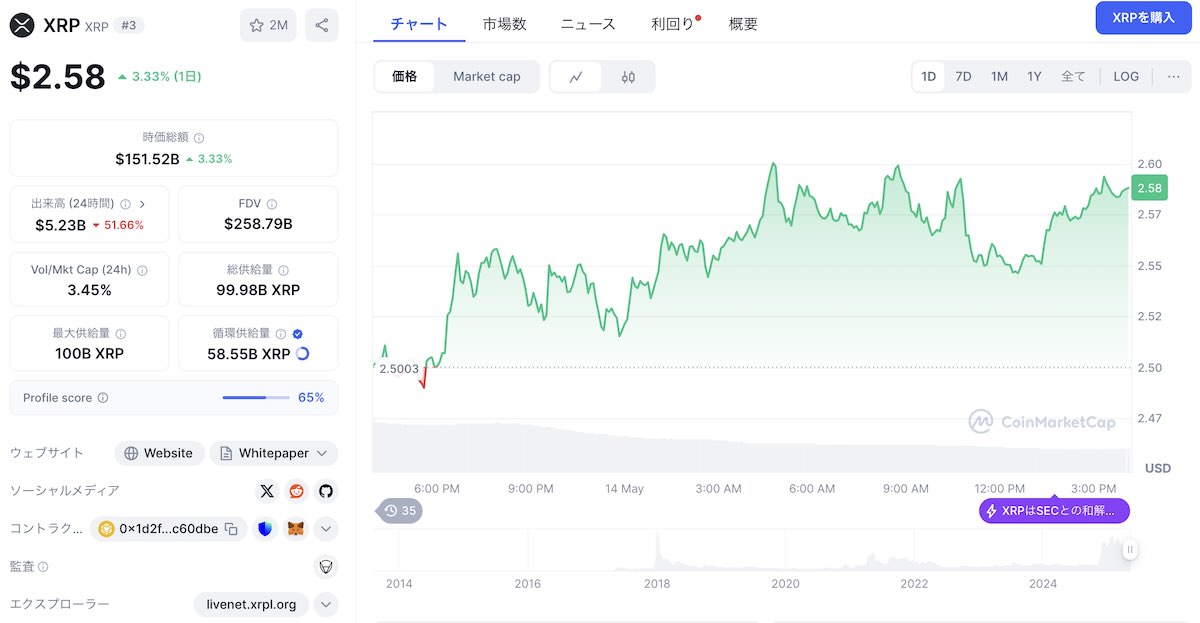
Task: Open the 市場数 tab
Action: coord(504,24)
